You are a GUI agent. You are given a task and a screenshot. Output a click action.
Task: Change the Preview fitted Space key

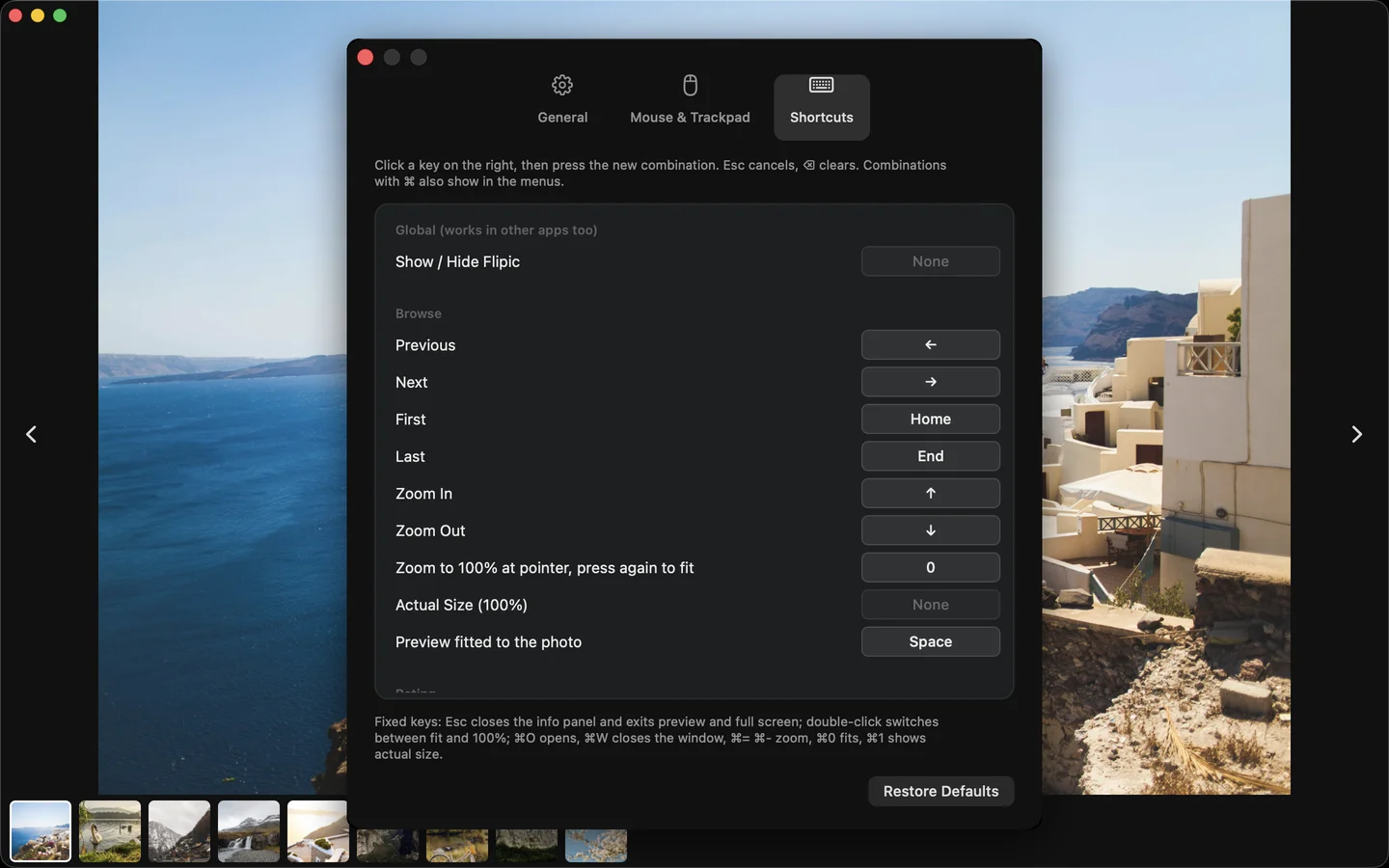pyautogui.click(x=931, y=642)
